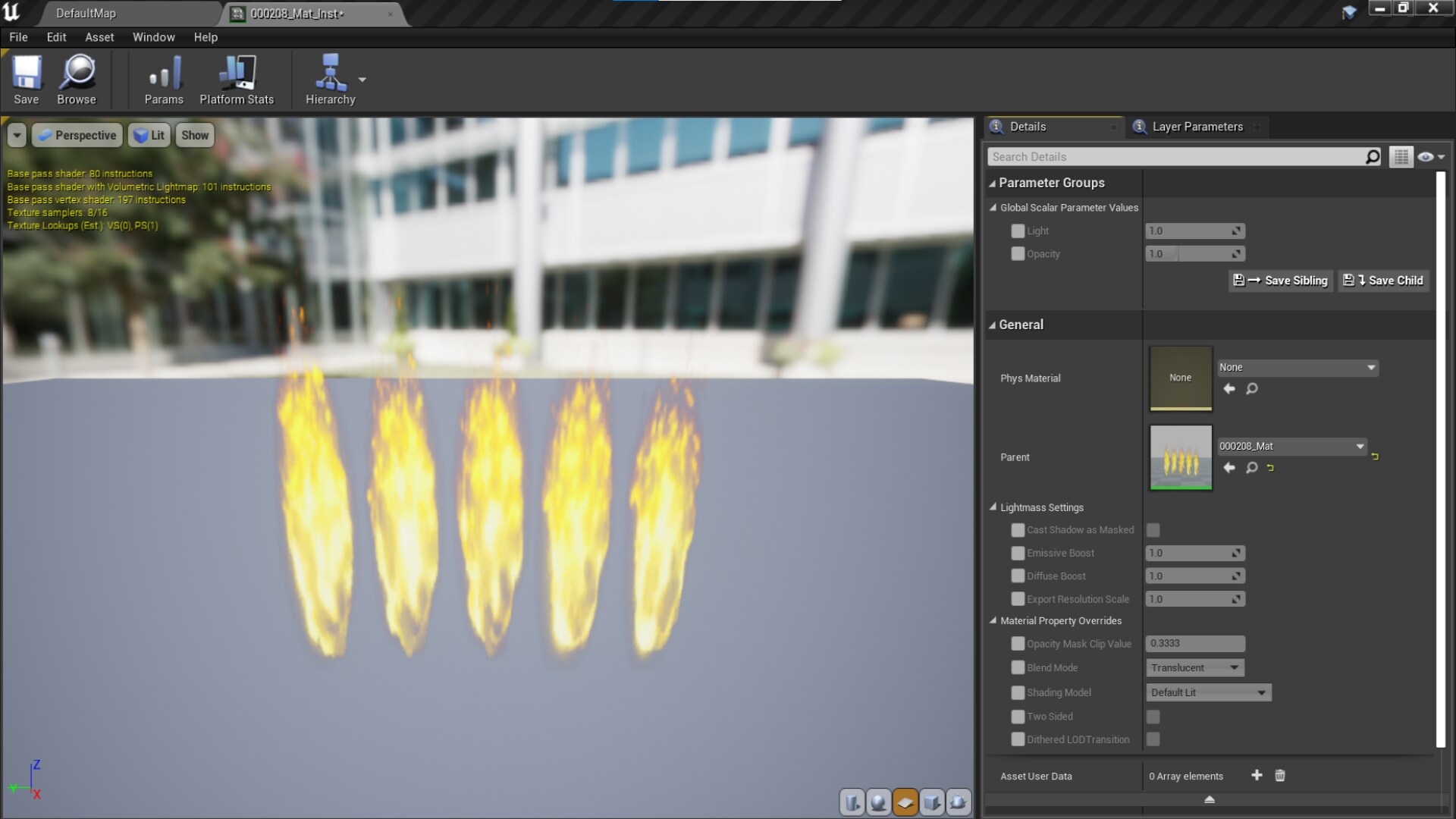Select the teapot preview mesh icon
Image resolution: width=1456 pixels, height=819 pixels.
(958, 802)
